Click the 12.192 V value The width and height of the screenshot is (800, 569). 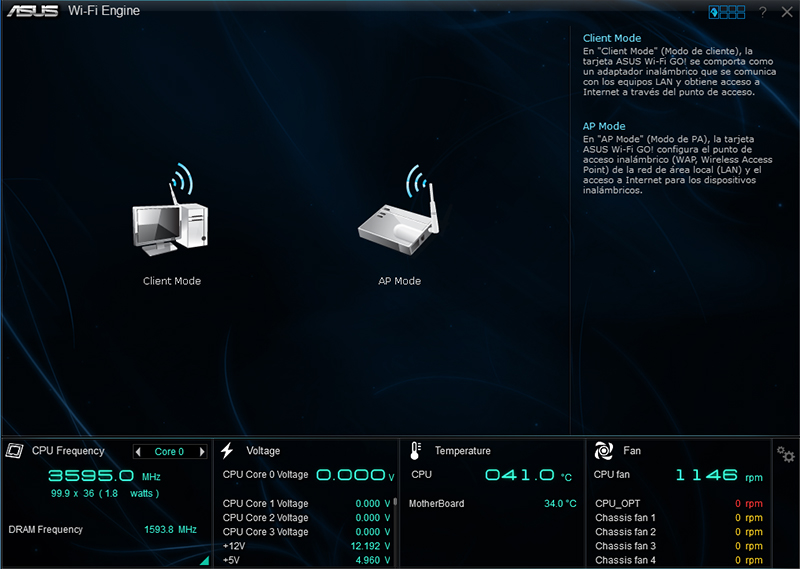click(x=370, y=546)
